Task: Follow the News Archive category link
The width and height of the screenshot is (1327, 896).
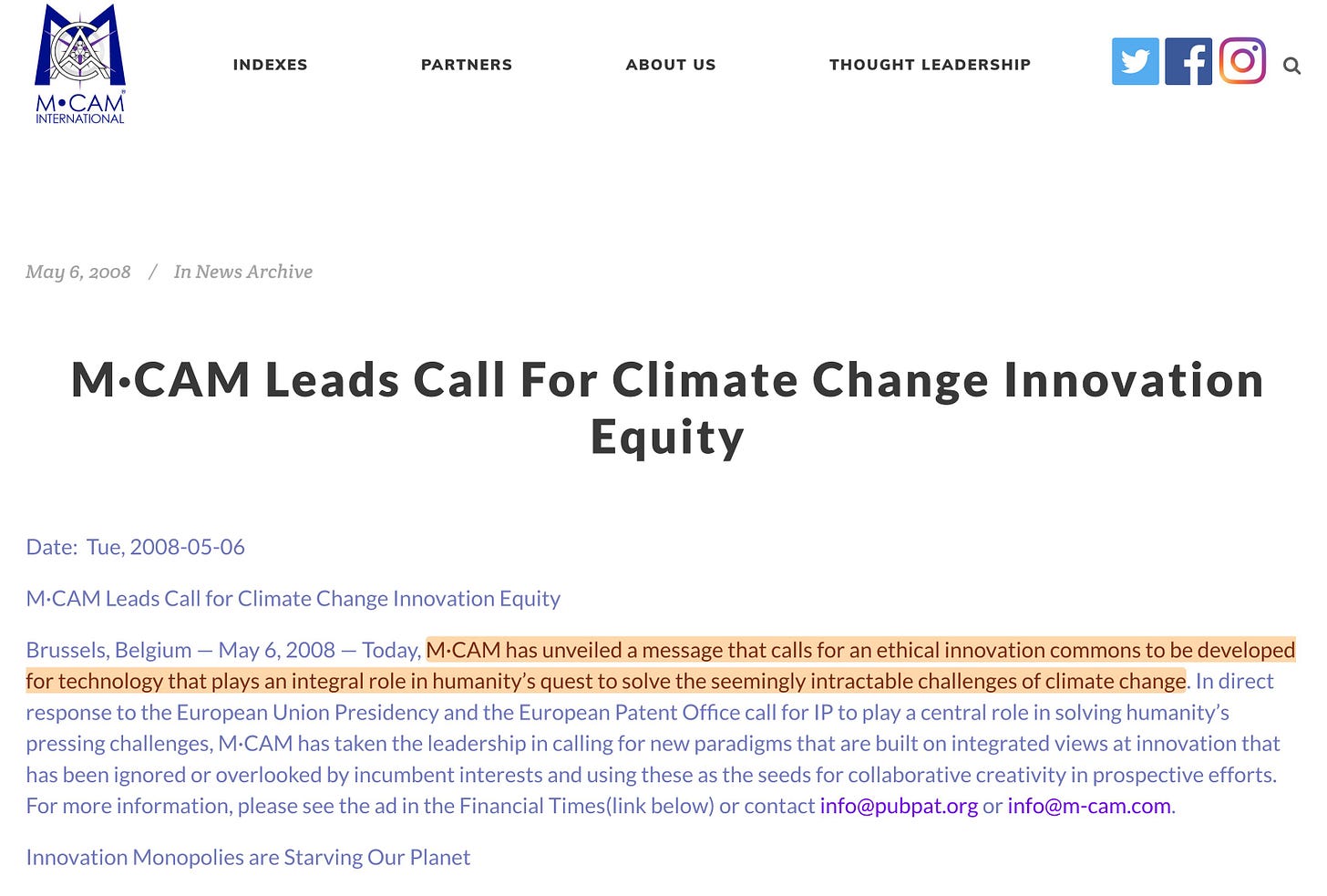Action: tap(253, 272)
